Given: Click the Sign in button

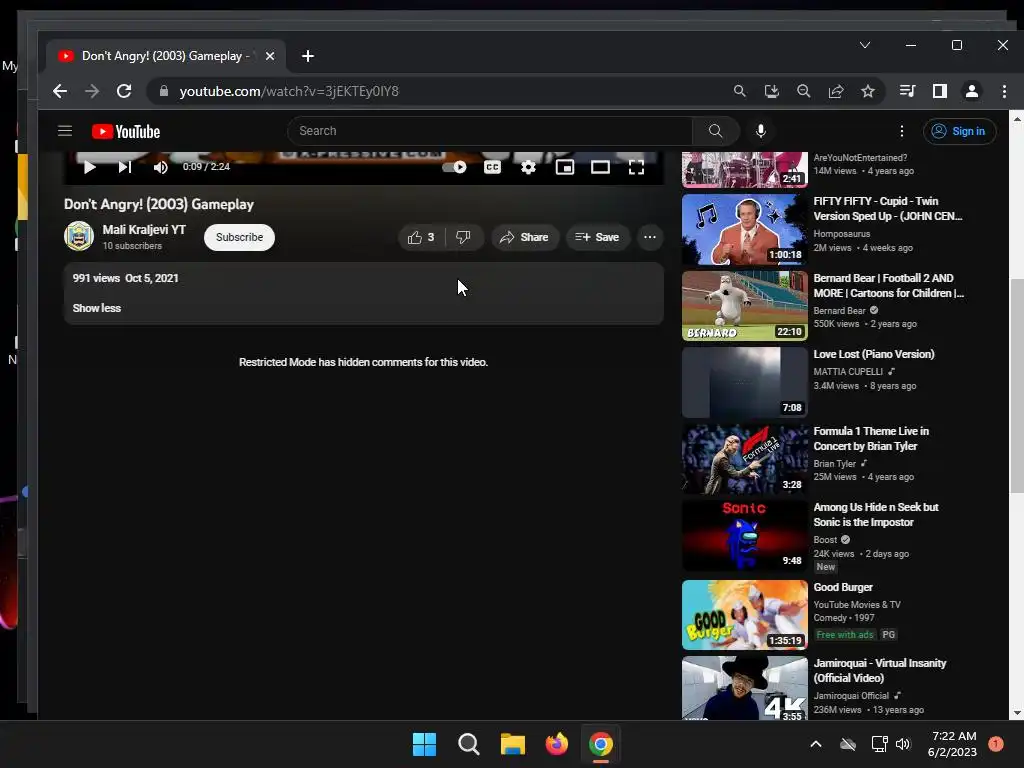Looking at the screenshot, I should (959, 131).
